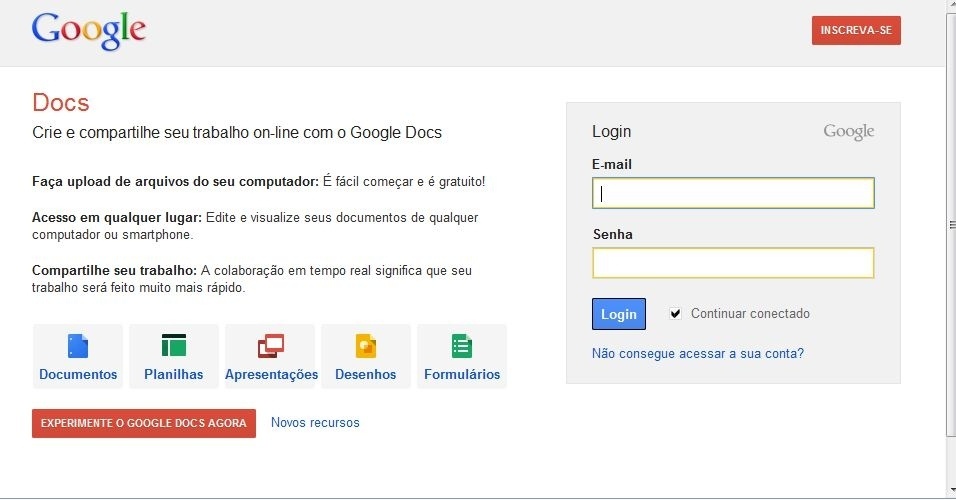Click the Docs heading
Image resolution: width=956 pixels, height=500 pixels.
click(60, 102)
